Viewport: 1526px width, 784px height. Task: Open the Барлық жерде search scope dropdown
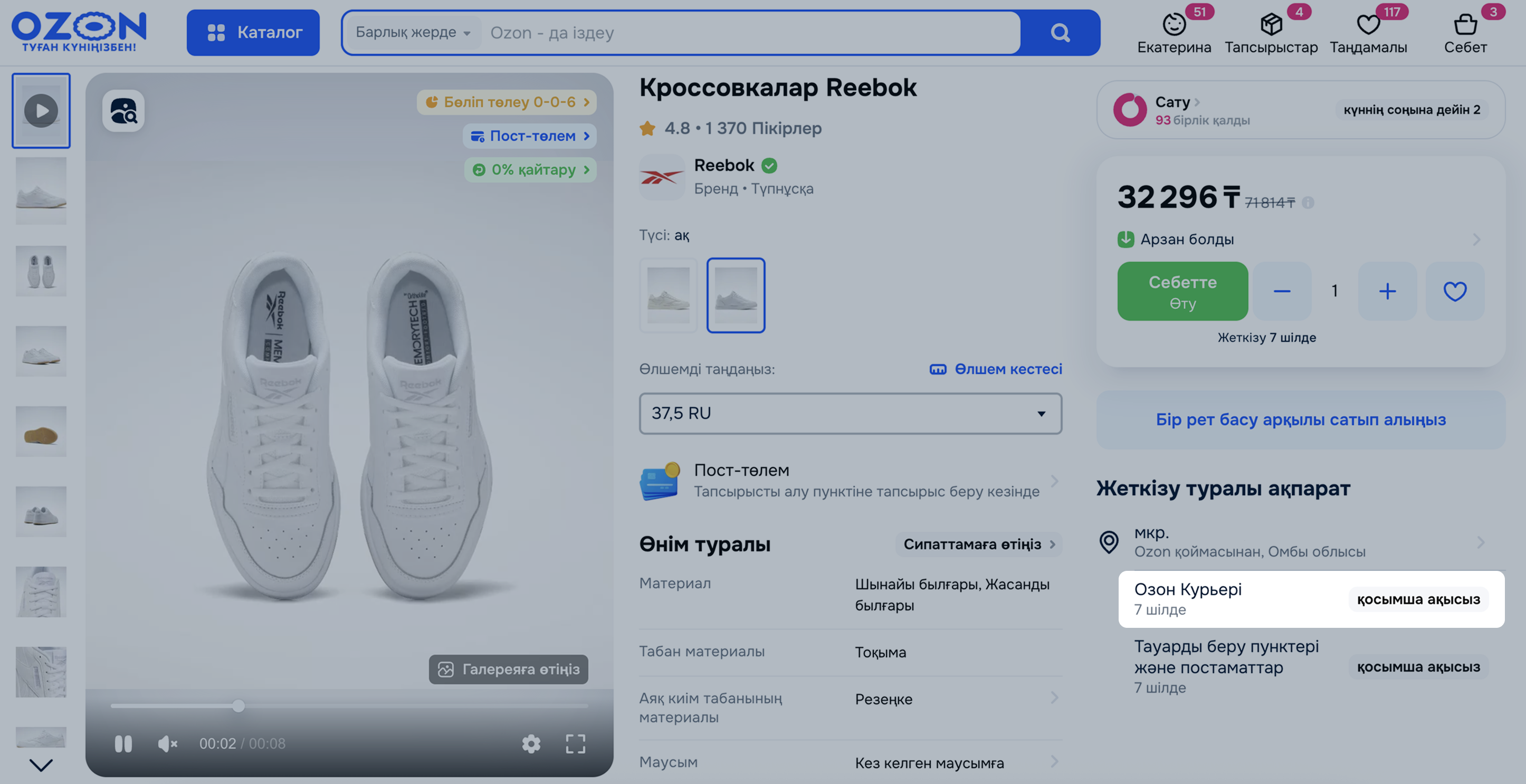click(x=413, y=33)
